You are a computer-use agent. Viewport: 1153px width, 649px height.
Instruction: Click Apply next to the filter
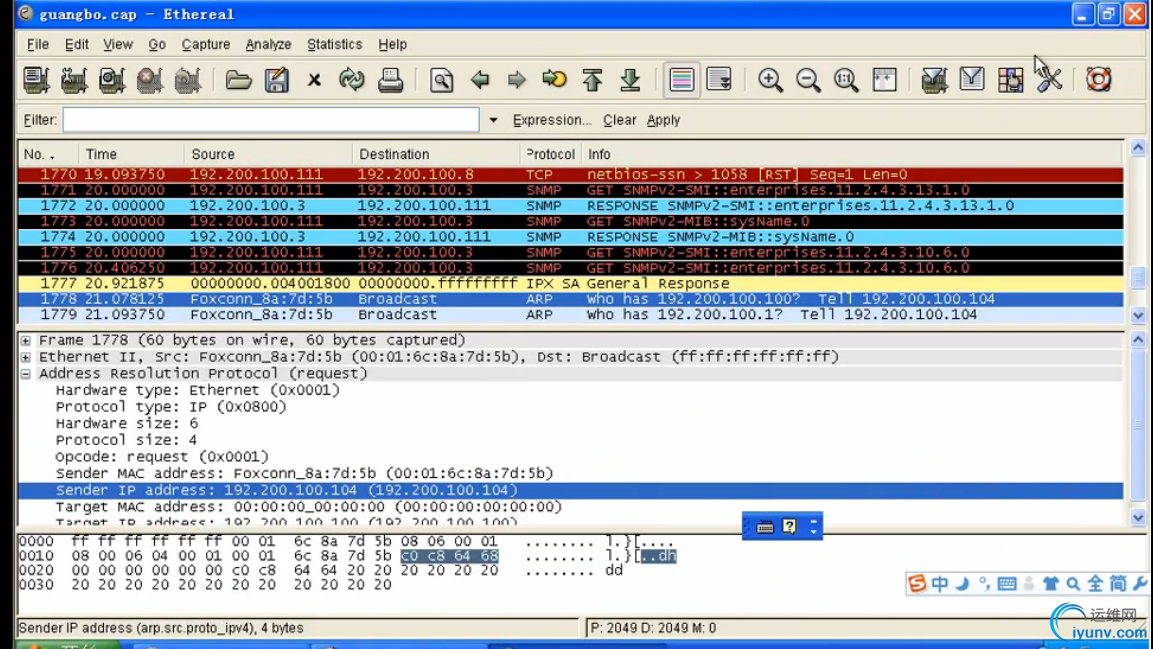coord(663,120)
